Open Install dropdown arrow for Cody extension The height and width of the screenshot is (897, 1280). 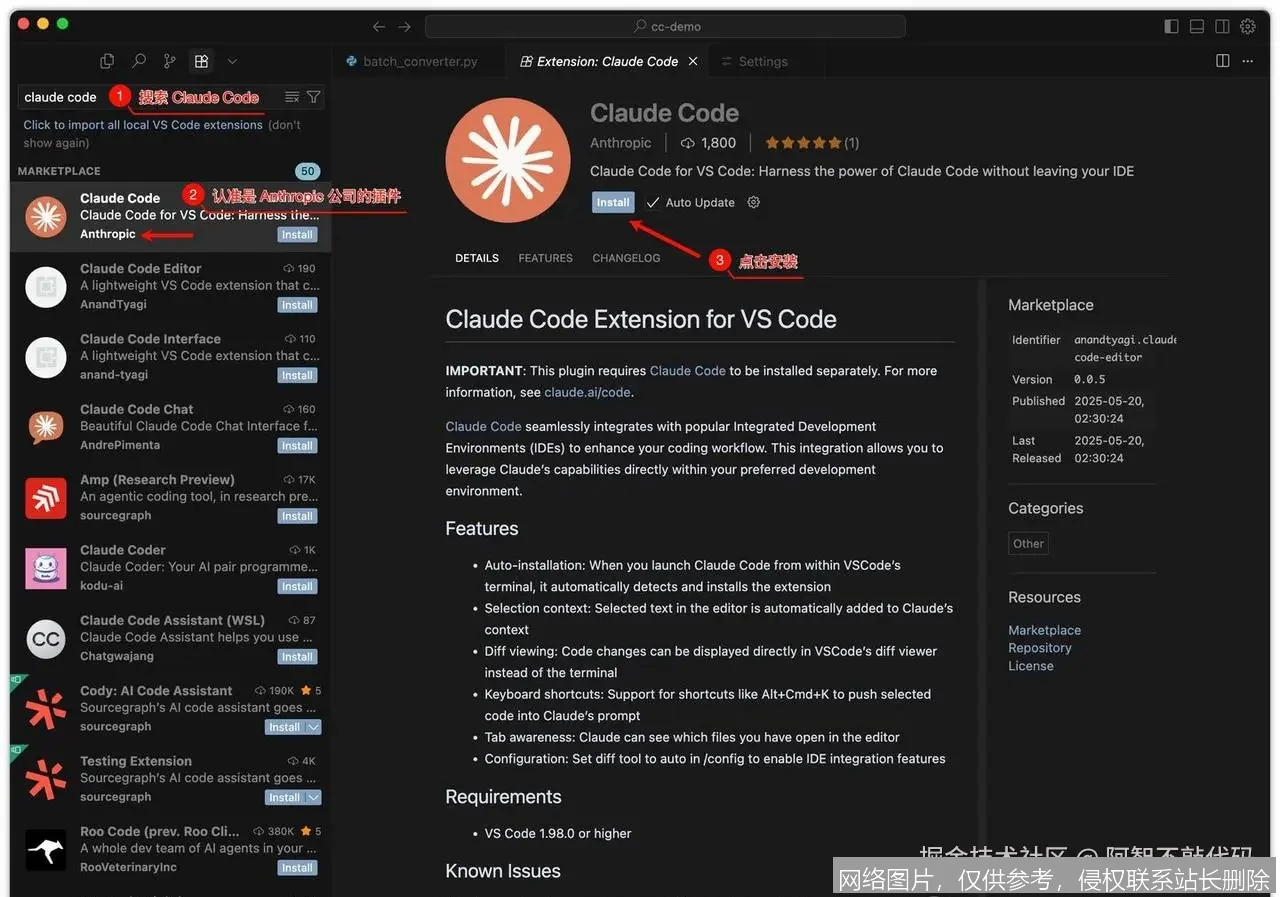tap(313, 727)
